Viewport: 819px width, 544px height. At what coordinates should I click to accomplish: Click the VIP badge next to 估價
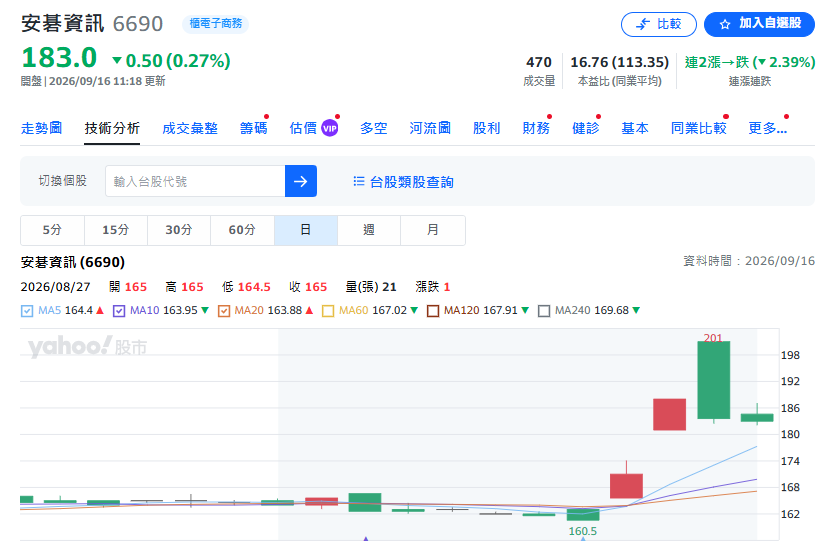330,128
